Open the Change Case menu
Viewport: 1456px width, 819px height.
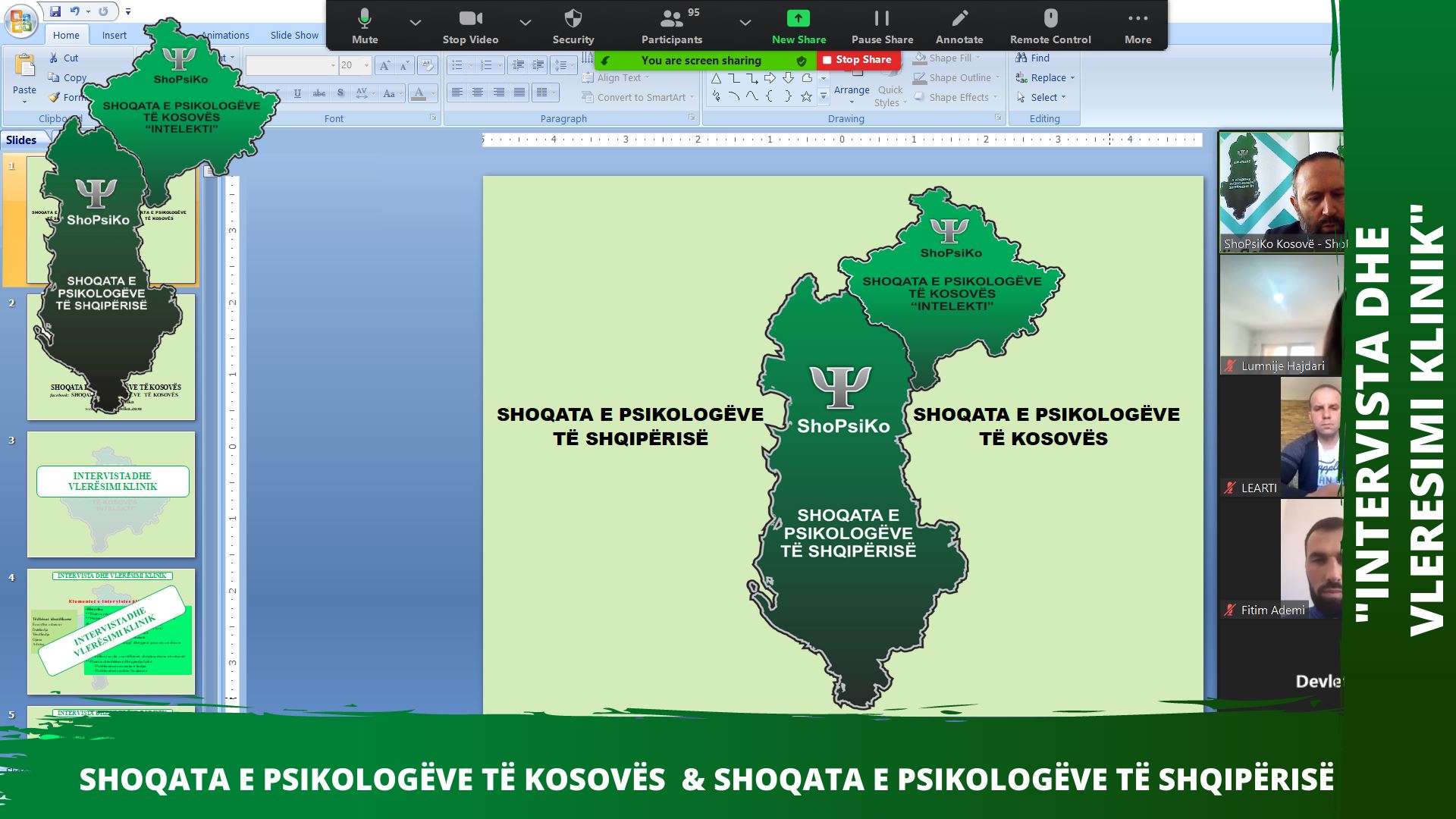coord(391,93)
